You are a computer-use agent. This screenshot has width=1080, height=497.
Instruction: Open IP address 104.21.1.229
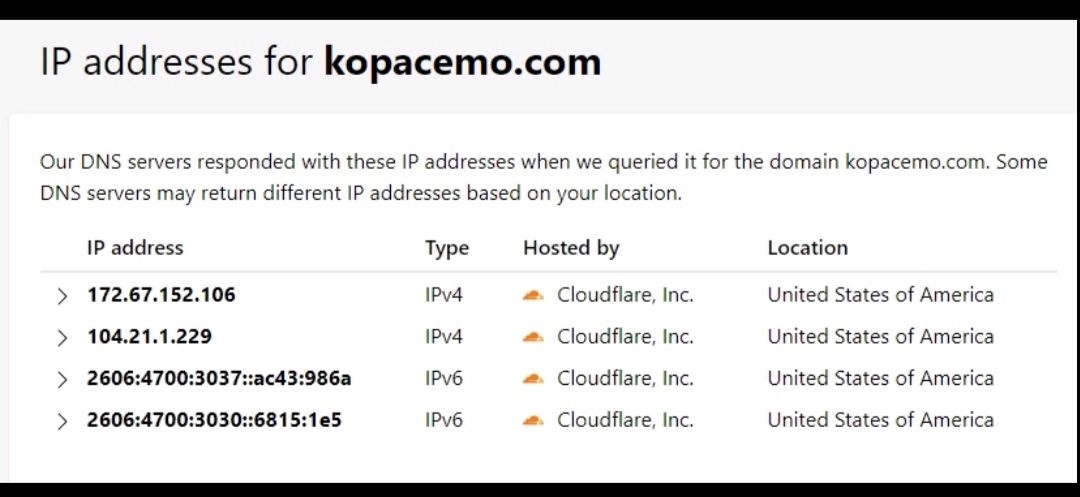point(149,337)
